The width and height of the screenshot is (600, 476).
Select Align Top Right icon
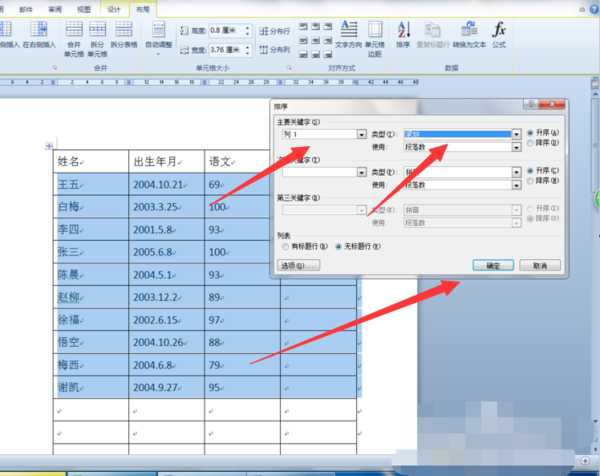pos(328,26)
